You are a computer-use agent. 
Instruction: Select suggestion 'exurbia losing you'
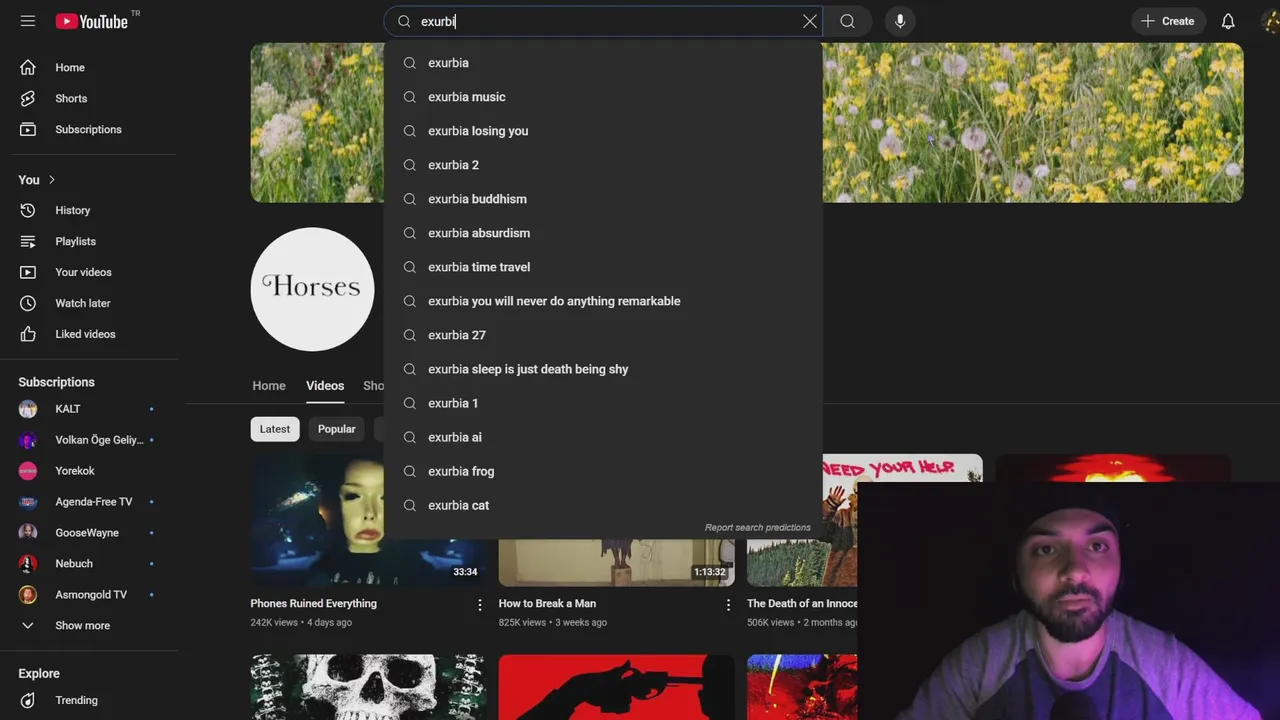[x=603, y=131]
